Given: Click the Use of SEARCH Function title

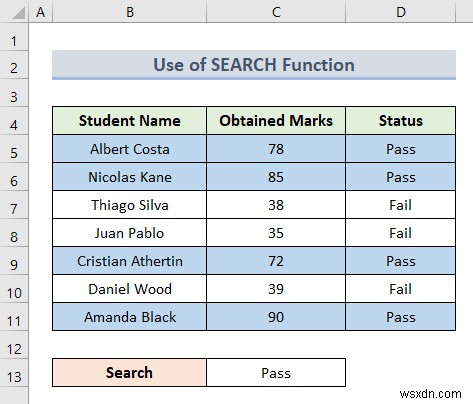Looking at the screenshot, I should point(254,65).
